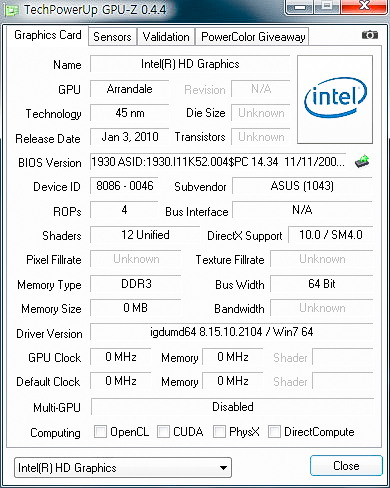Click the GPU field showing Arrandale
The image size is (390, 488).
[129, 89]
